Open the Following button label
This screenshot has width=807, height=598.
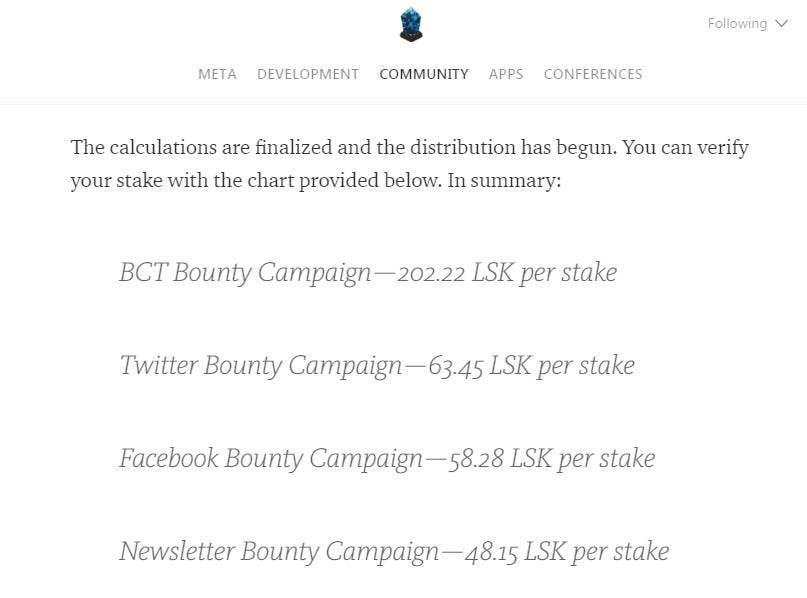(737, 24)
